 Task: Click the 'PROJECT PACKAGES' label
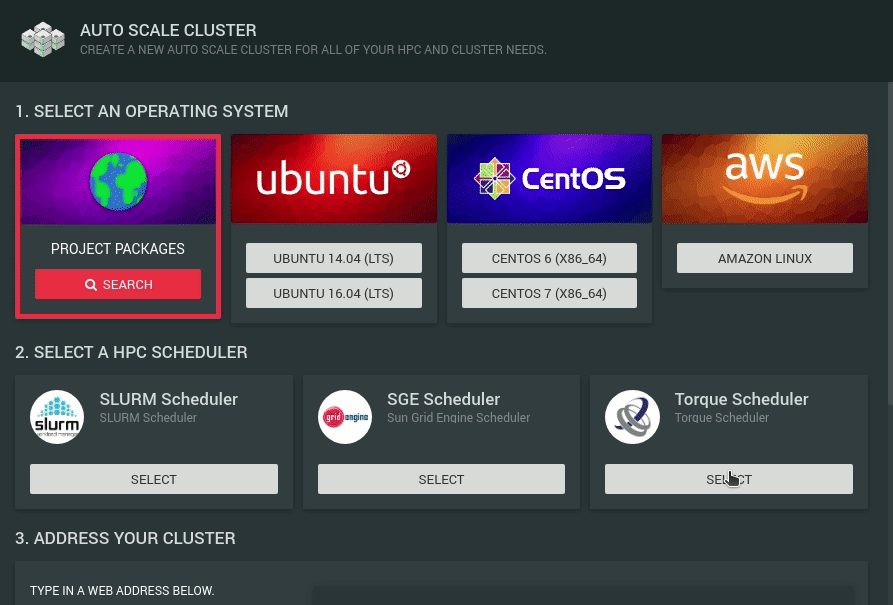118,249
